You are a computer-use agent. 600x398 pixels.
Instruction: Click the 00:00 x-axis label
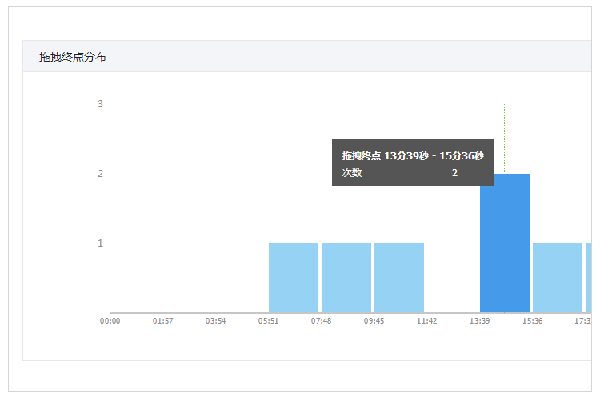point(110,321)
